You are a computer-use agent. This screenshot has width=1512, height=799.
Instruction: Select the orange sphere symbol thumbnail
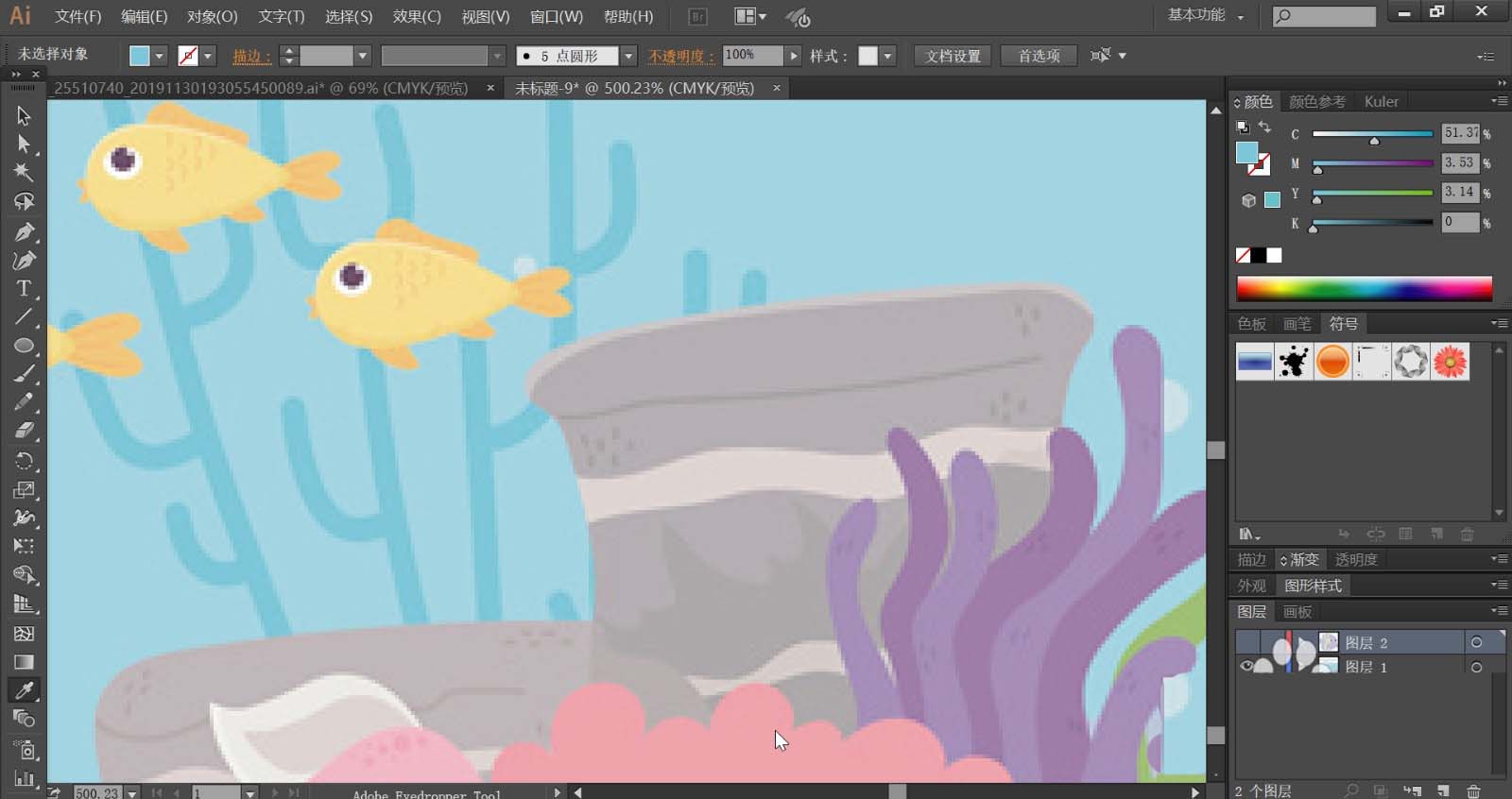[x=1332, y=361]
